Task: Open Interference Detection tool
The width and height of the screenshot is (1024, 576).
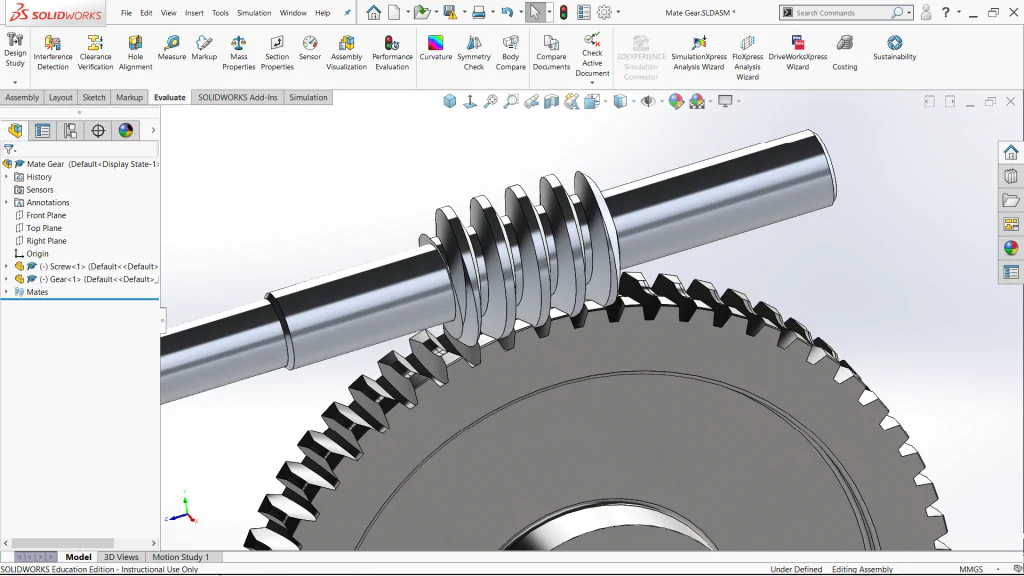Action: tap(53, 52)
